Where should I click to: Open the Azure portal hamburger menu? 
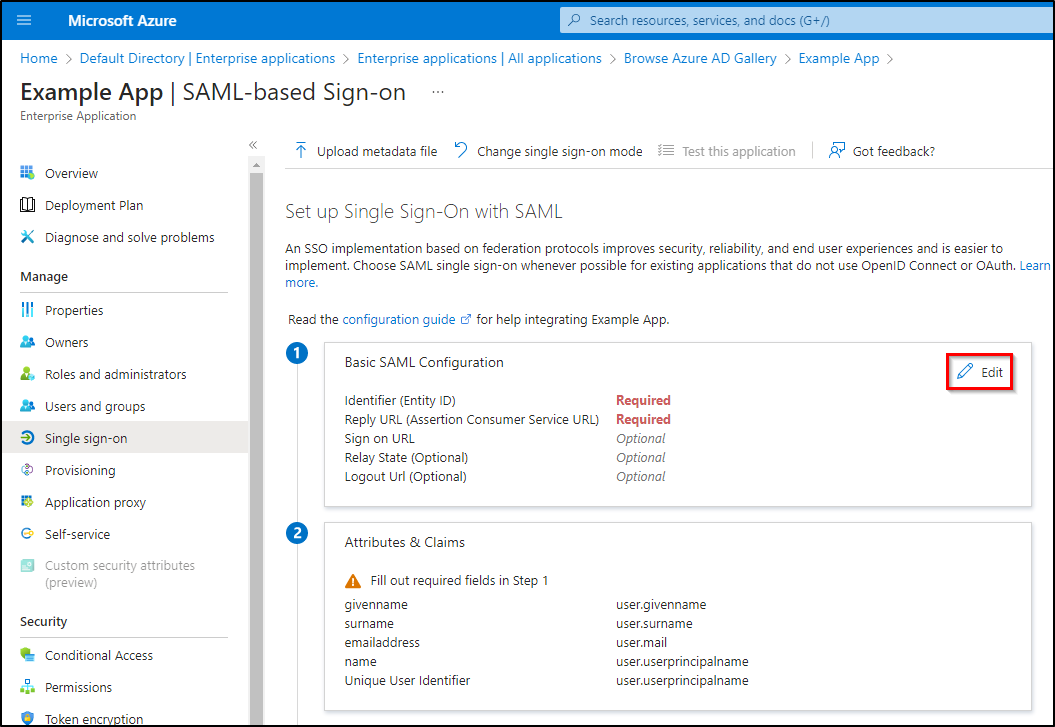pyautogui.click(x=24, y=20)
